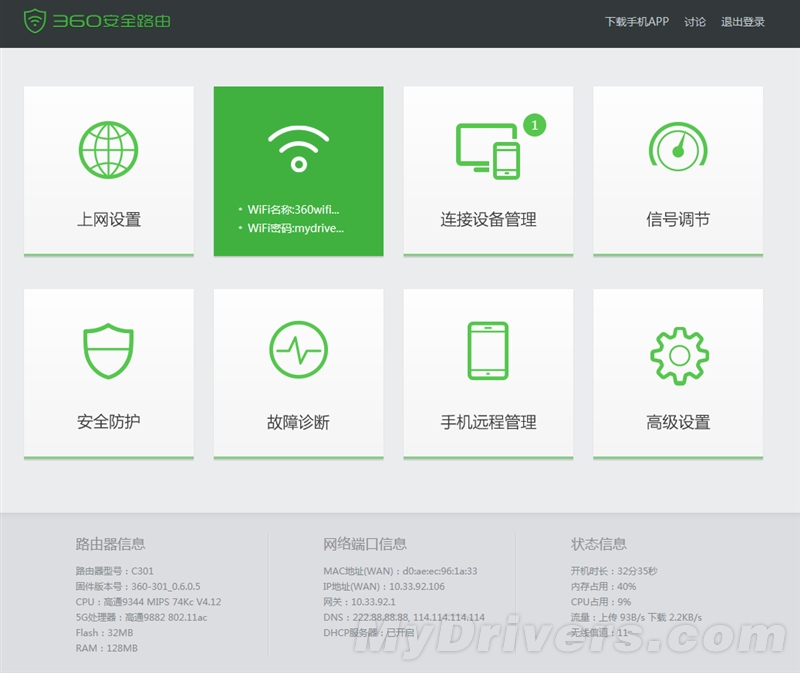800x673 pixels.
Task: Open the 安全防护 tile label
Action: click(x=109, y=422)
